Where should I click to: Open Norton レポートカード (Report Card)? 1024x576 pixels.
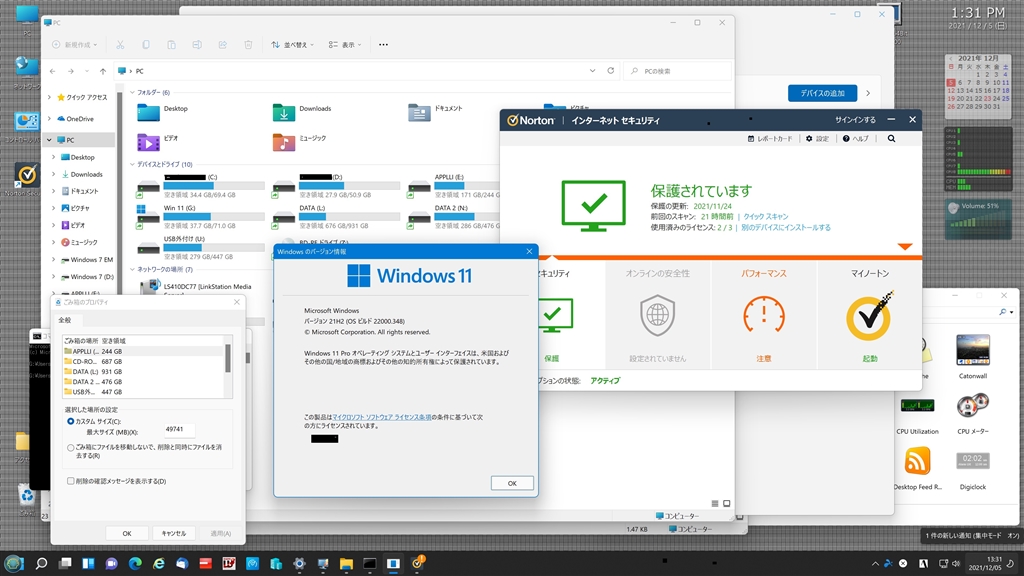pyautogui.click(x=770, y=138)
